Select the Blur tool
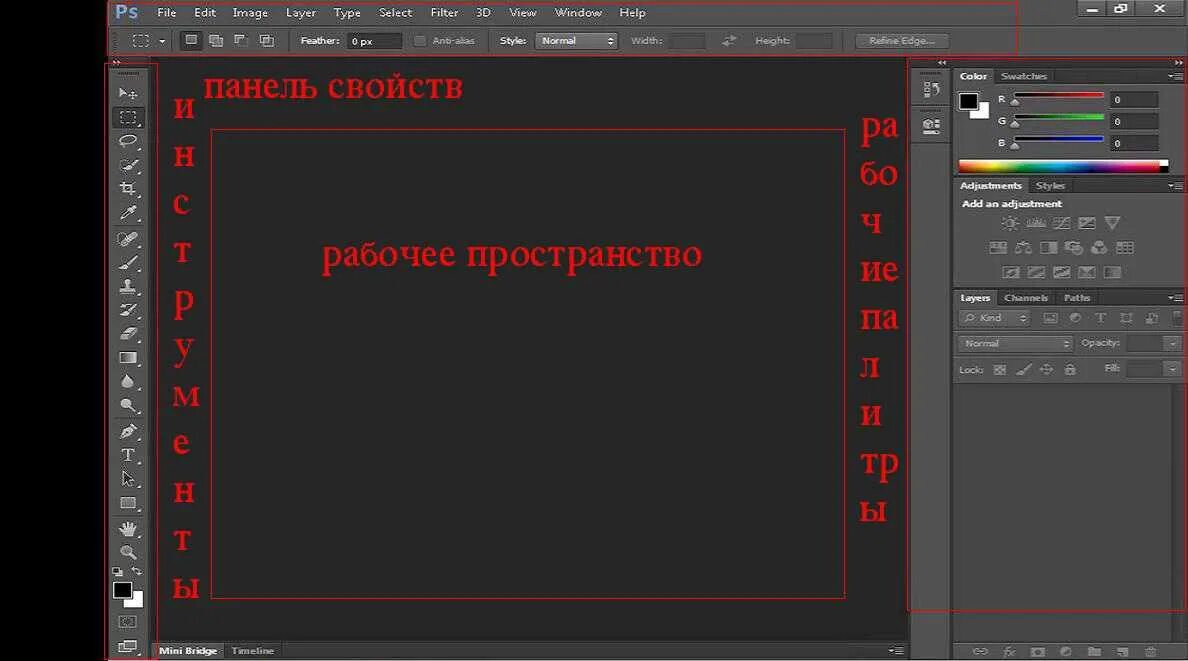This screenshot has height=661, width=1188. pos(127,381)
